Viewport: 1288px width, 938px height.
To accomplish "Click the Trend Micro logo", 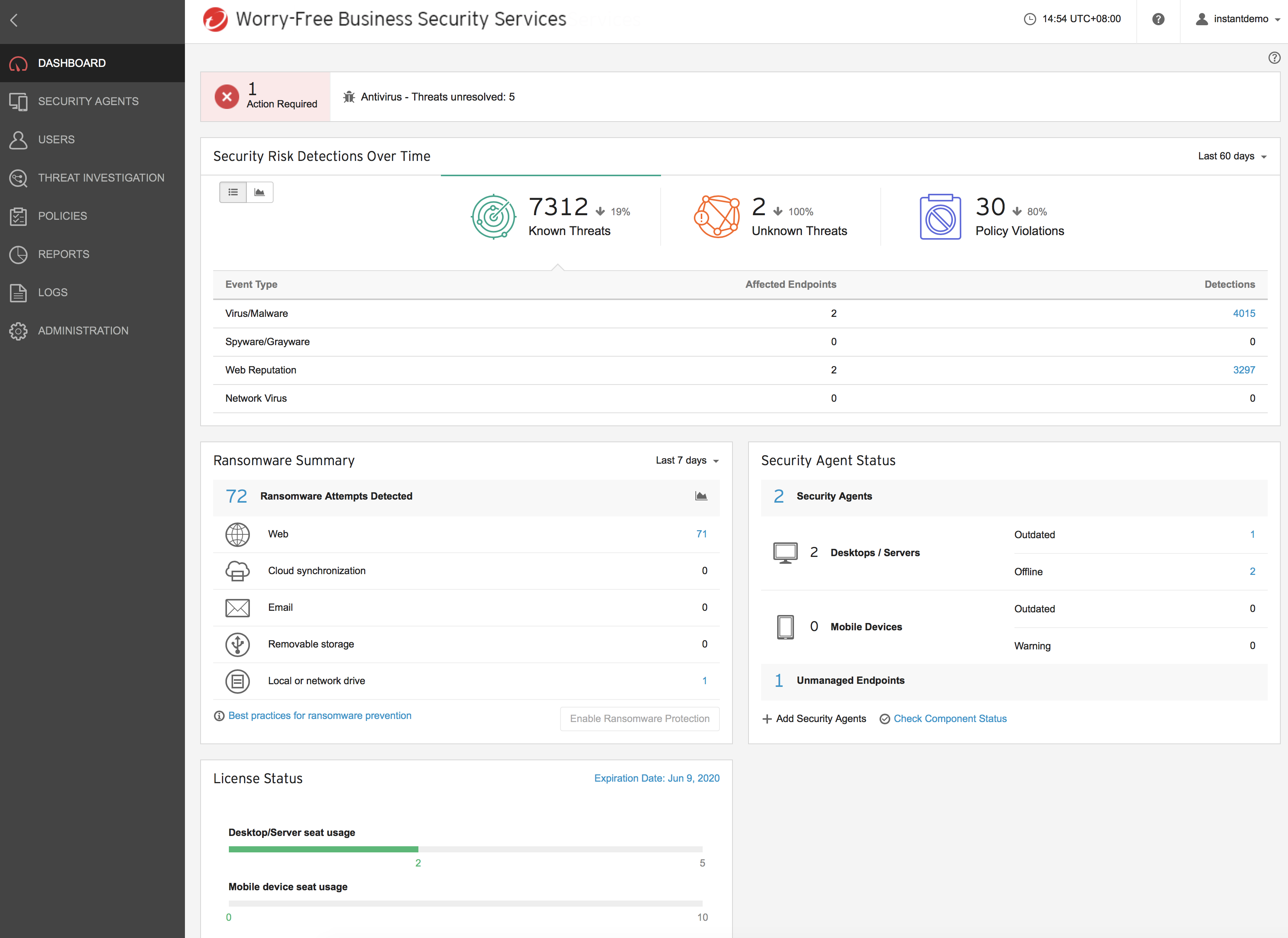I will (215, 19).
